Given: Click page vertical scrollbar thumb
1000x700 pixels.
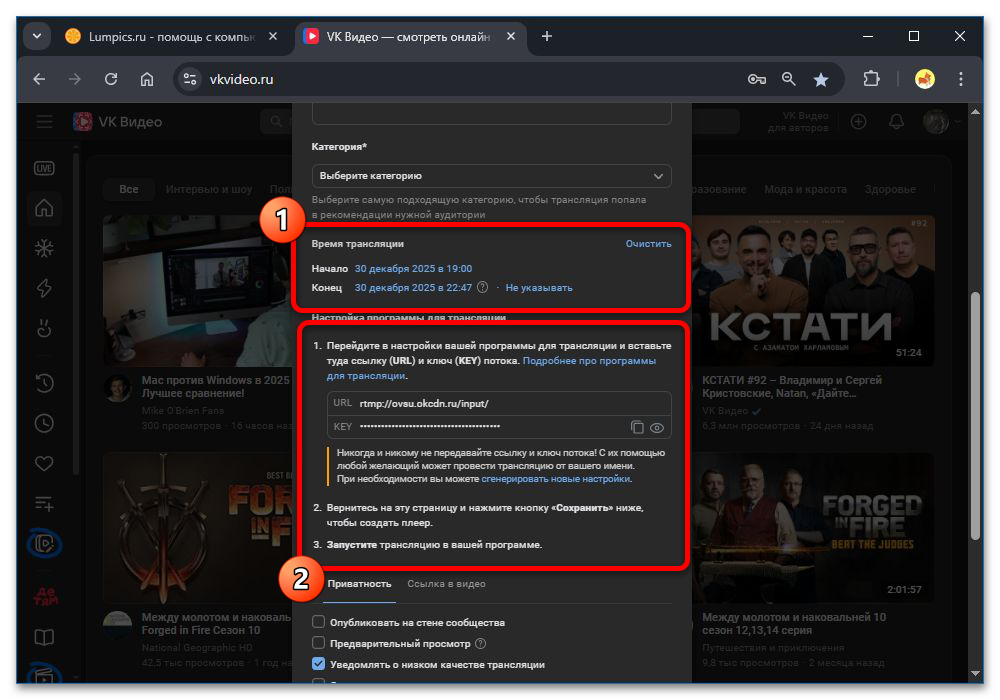Looking at the screenshot, I should coord(975,416).
